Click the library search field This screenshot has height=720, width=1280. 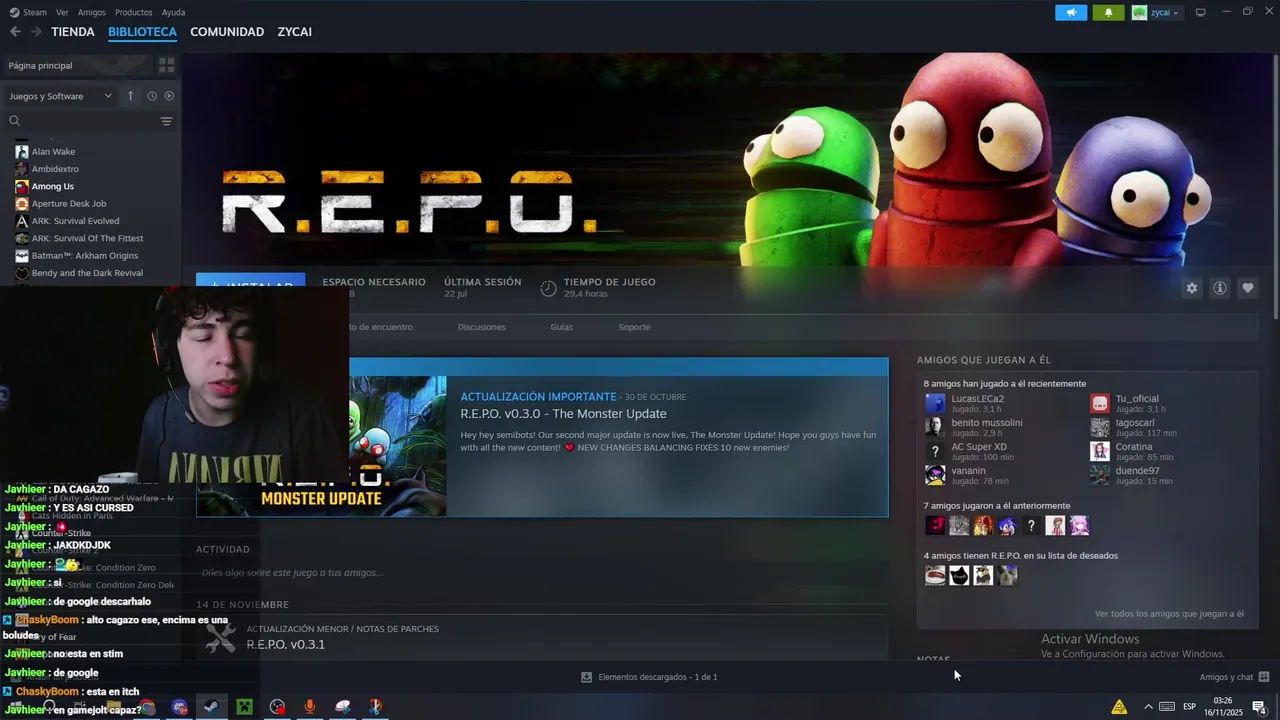(82, 121)
